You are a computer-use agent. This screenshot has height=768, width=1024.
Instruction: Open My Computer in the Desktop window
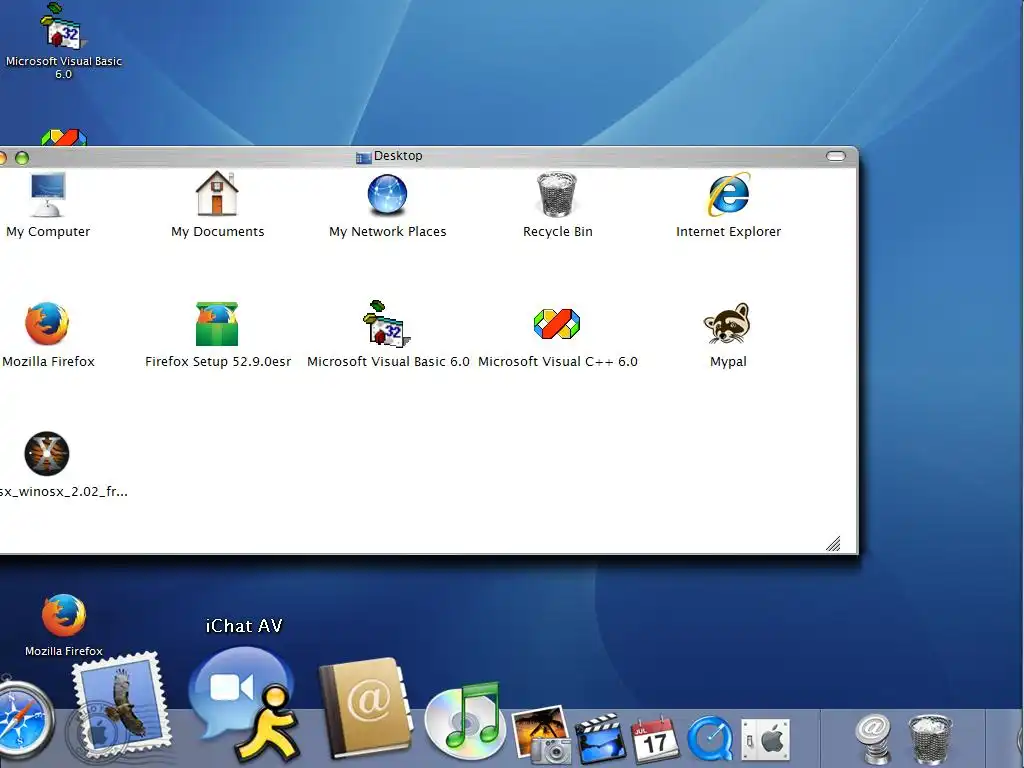click(48, 195)
